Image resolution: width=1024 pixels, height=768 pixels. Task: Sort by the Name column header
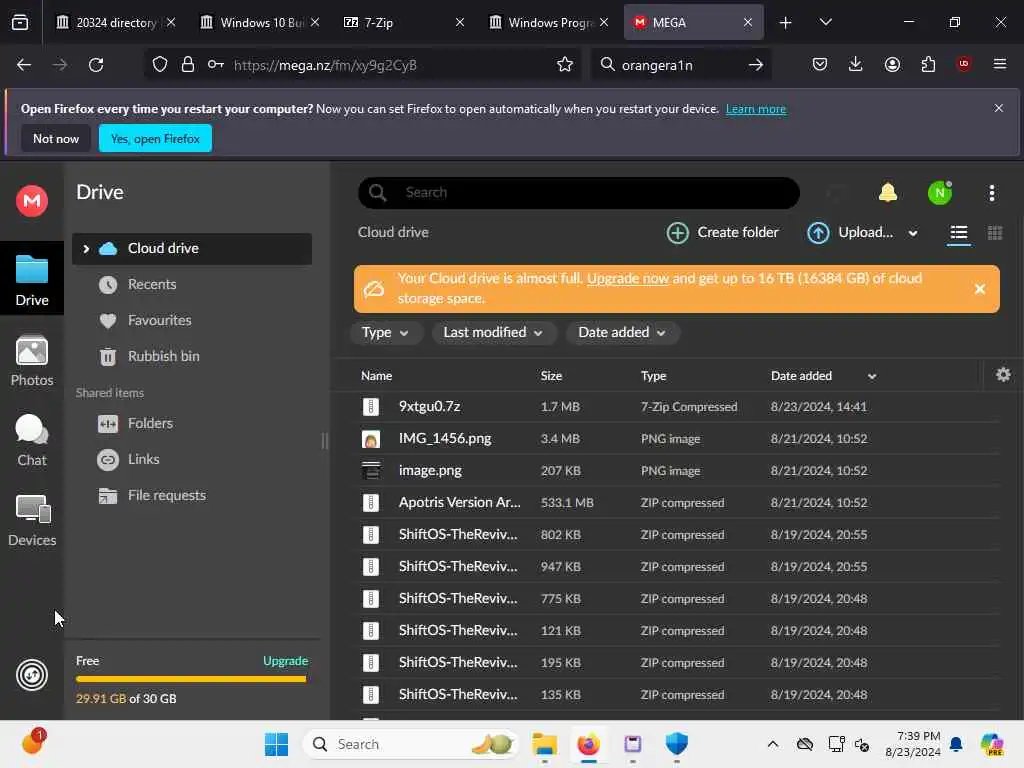(x=376, y=376)
